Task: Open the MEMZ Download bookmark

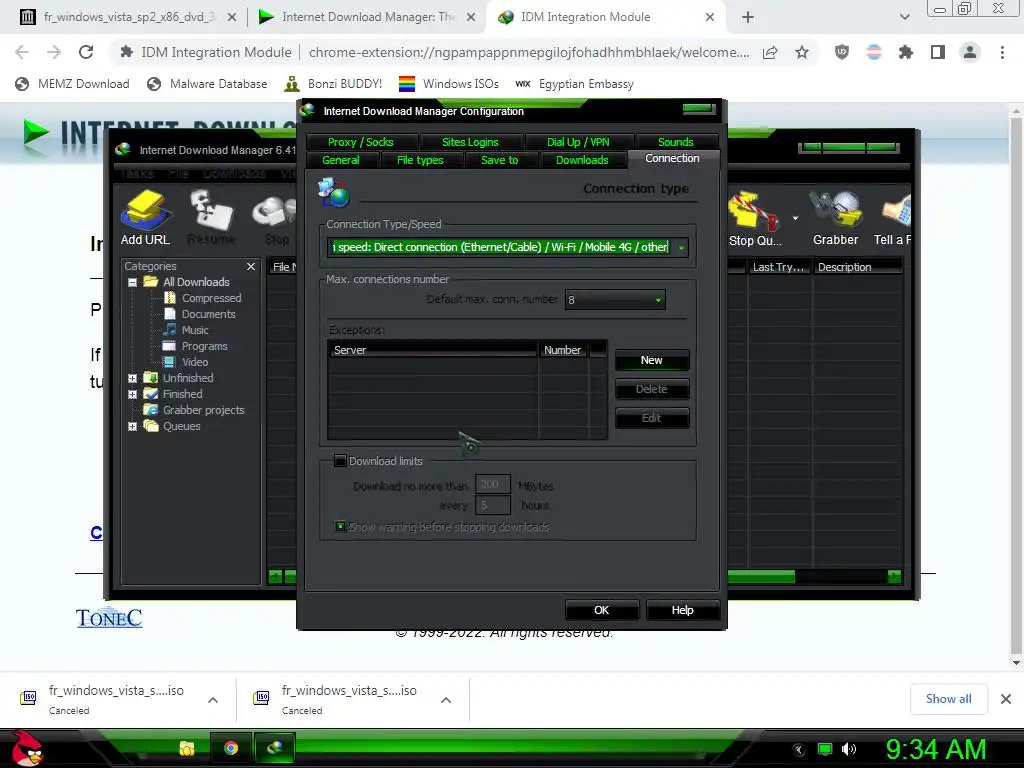Action: pos(72,84)
